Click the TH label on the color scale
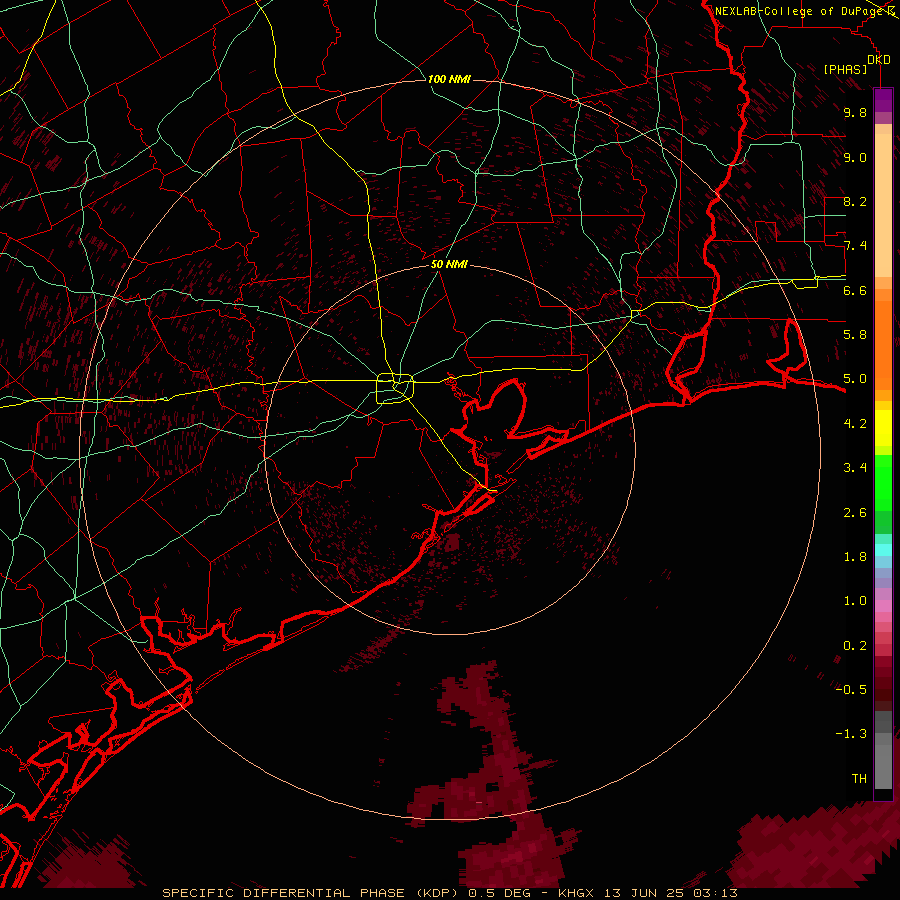Screen dimensions: 900x900 pyautogui.click(x=859, y=779)
